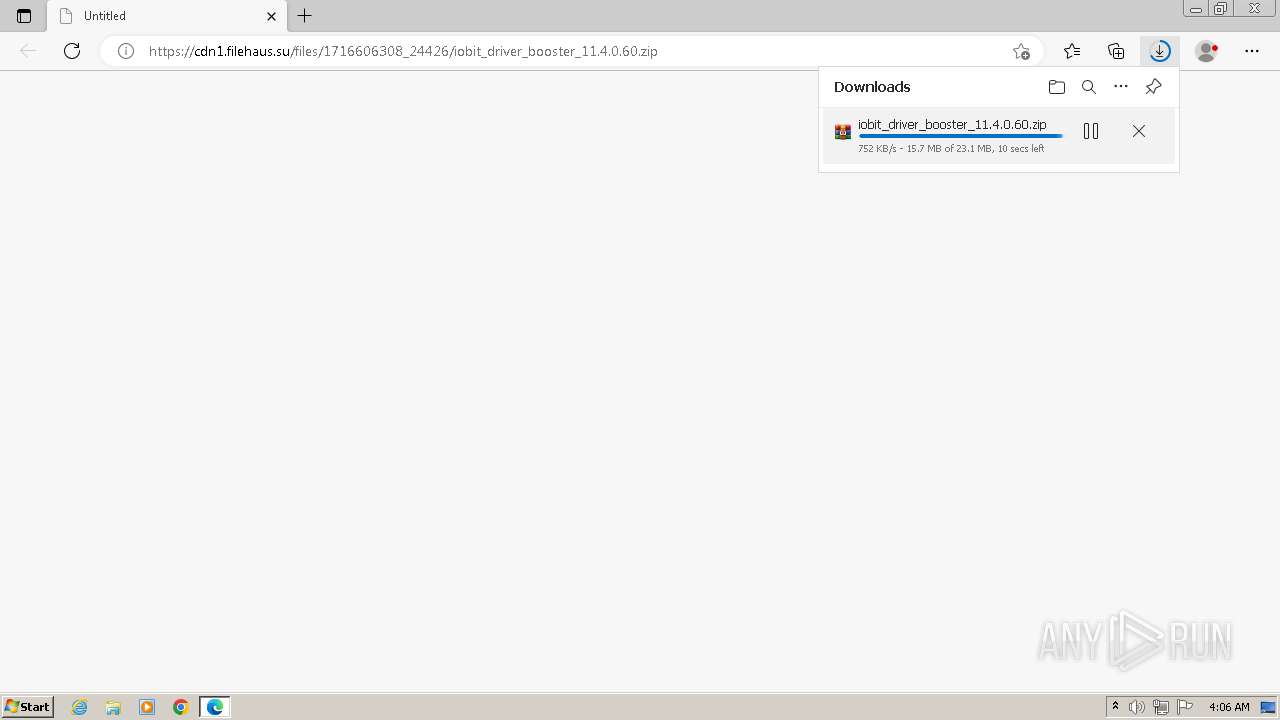The width and height of the screenshot is (1280, 720).
Task: Search downloads in Downloads panel
Action: click(x=1089, y=87)
